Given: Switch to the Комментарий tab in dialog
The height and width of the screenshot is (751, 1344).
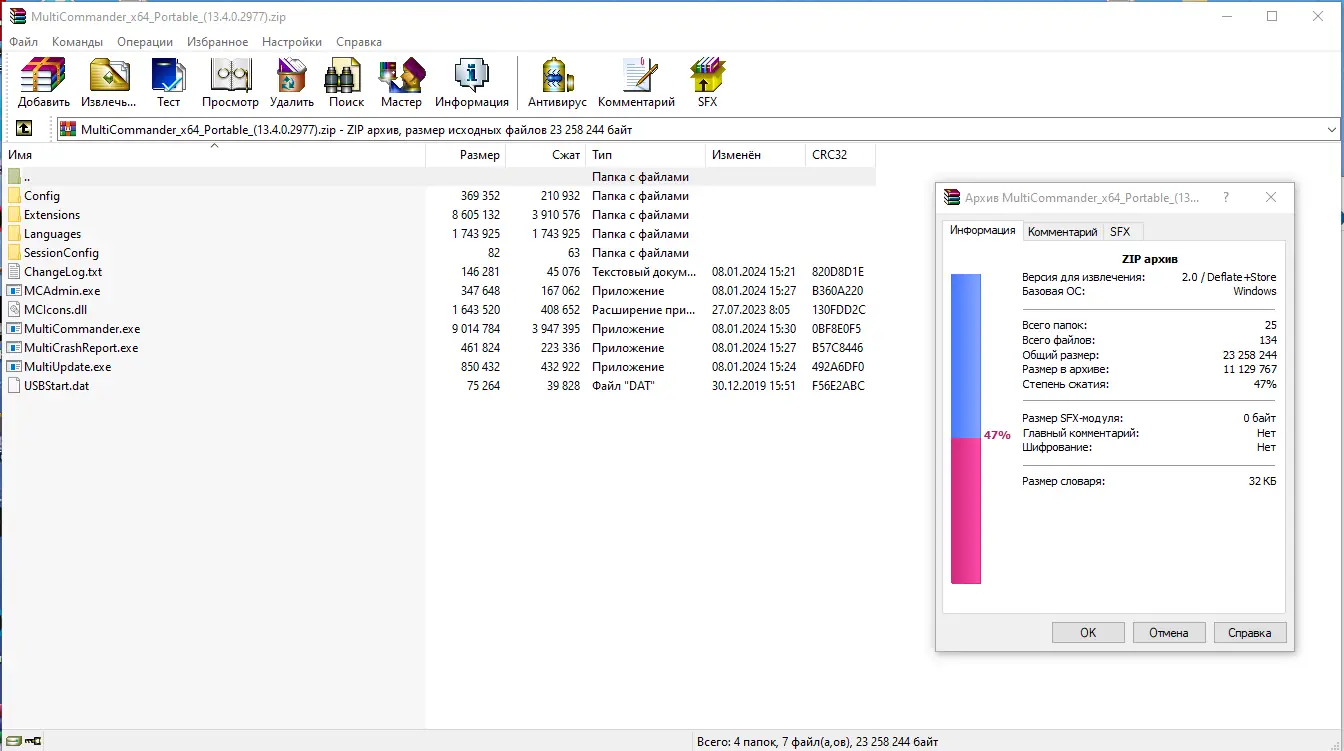Looking at the screenshot, I should pyautogui.click(x=1063, y=232).
